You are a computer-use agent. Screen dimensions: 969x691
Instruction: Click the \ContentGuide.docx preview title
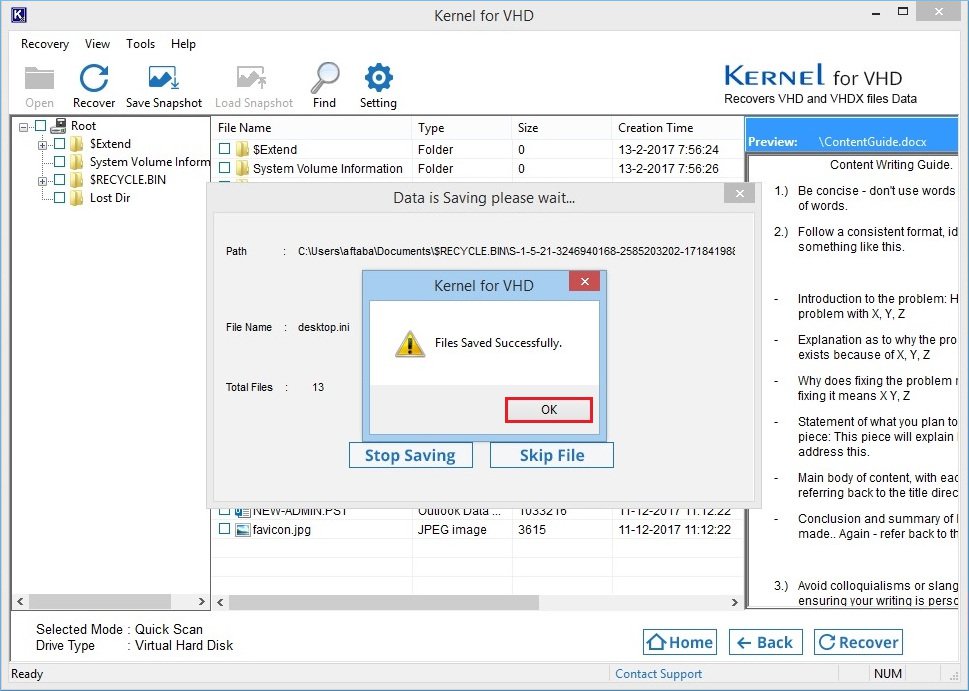(872, 142)
